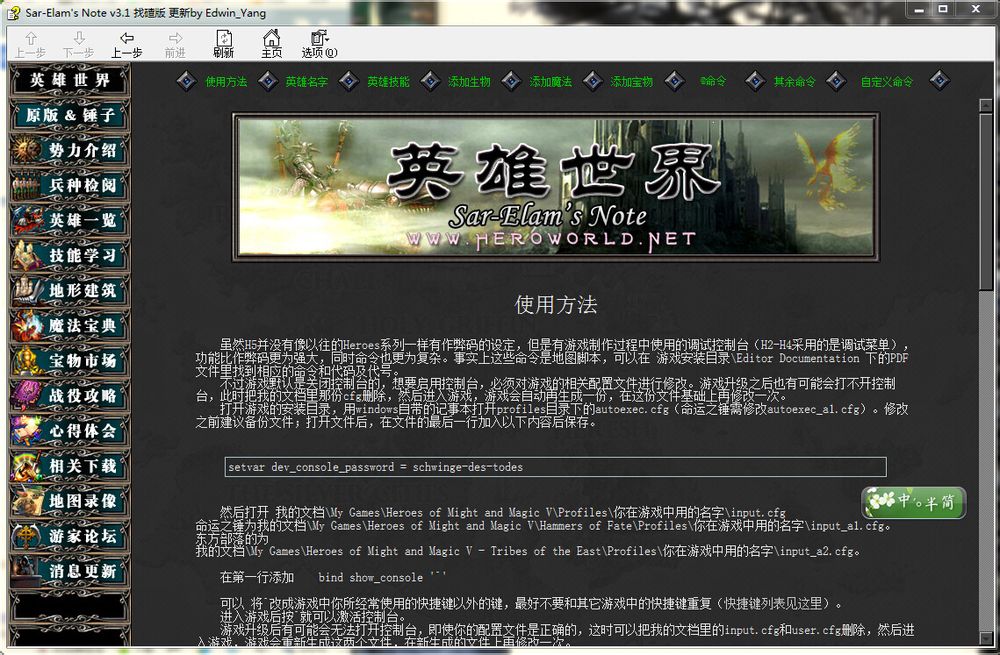Switch to the 使用方法 top navigation tab
This screenshot has height=655, width=1000.
[x=226, y=82]
